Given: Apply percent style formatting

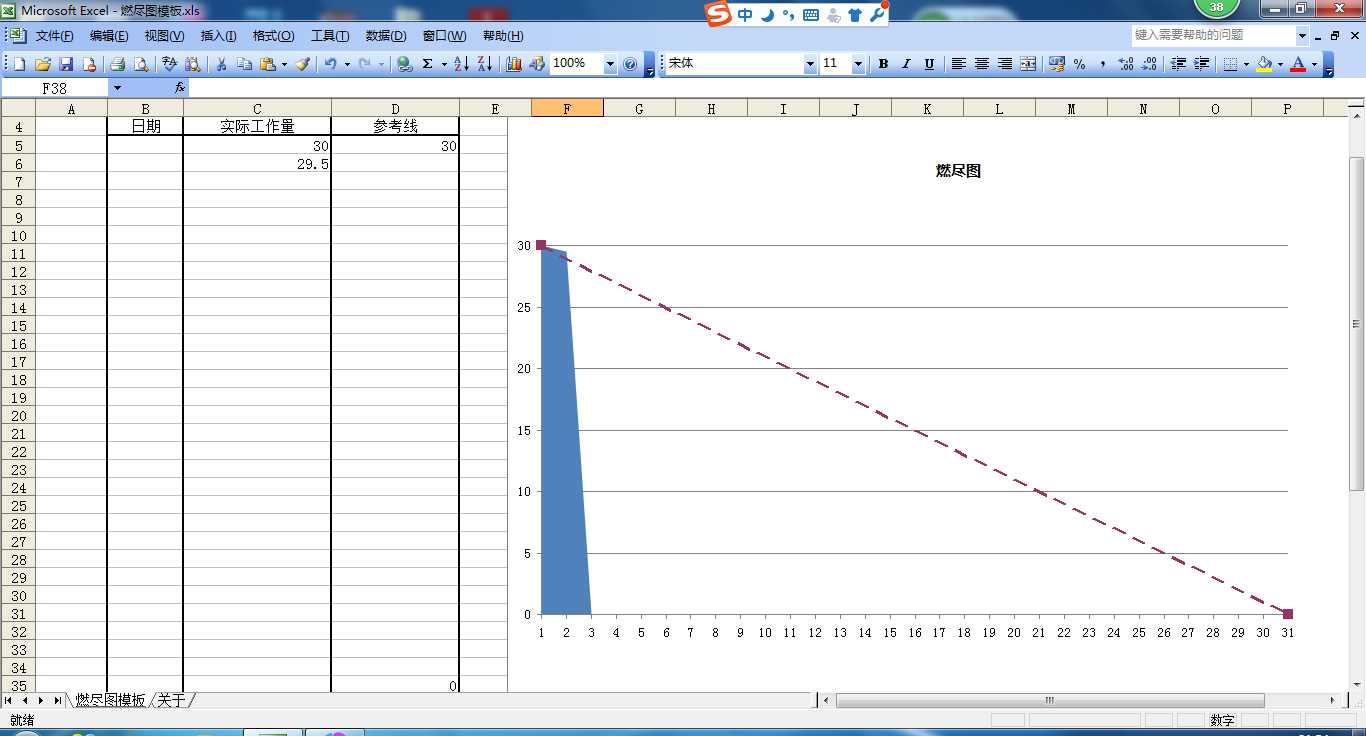Looking at the screenshot, I should 1080,64.
